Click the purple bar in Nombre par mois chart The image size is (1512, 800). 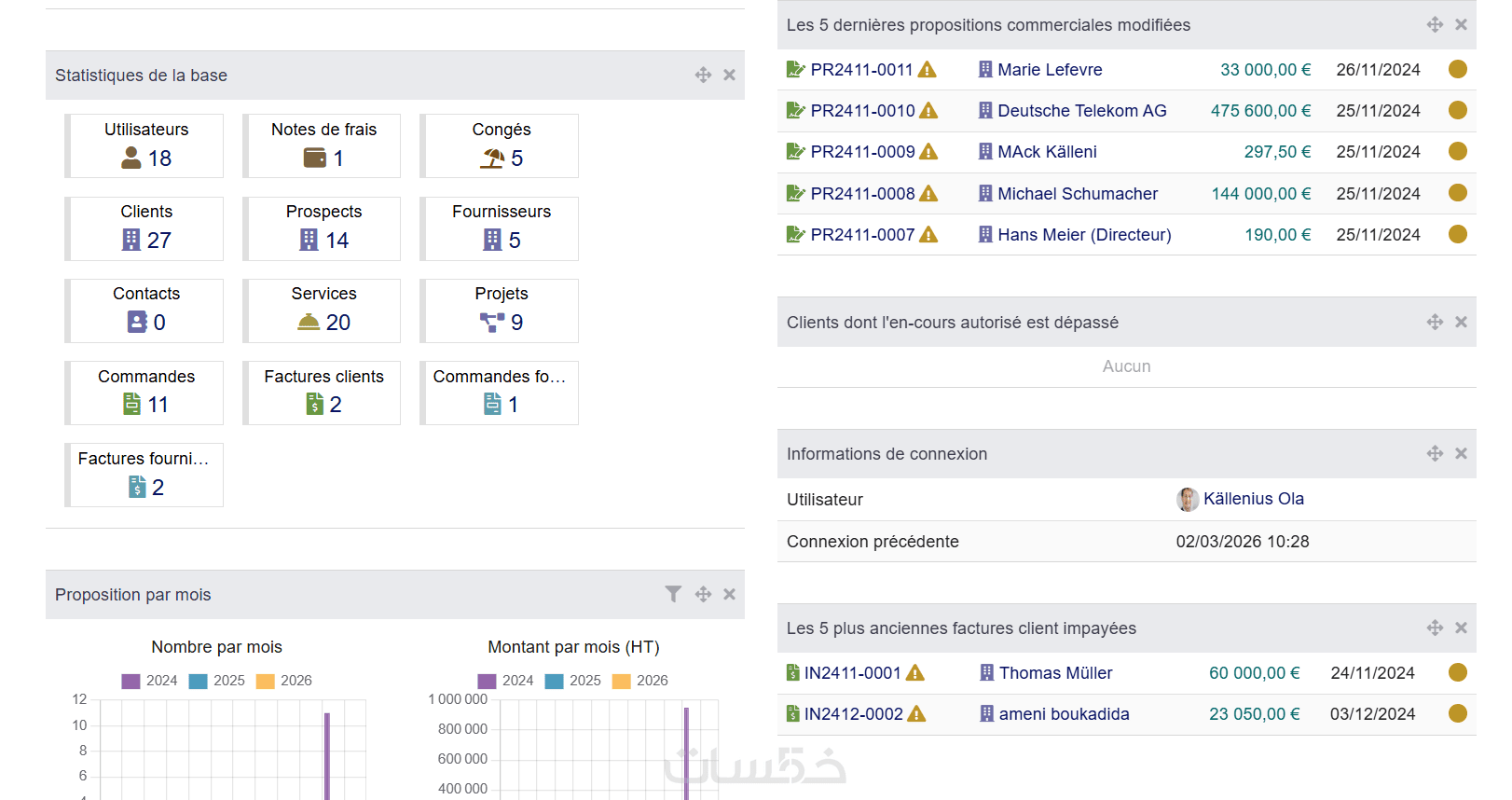point(327,755)
